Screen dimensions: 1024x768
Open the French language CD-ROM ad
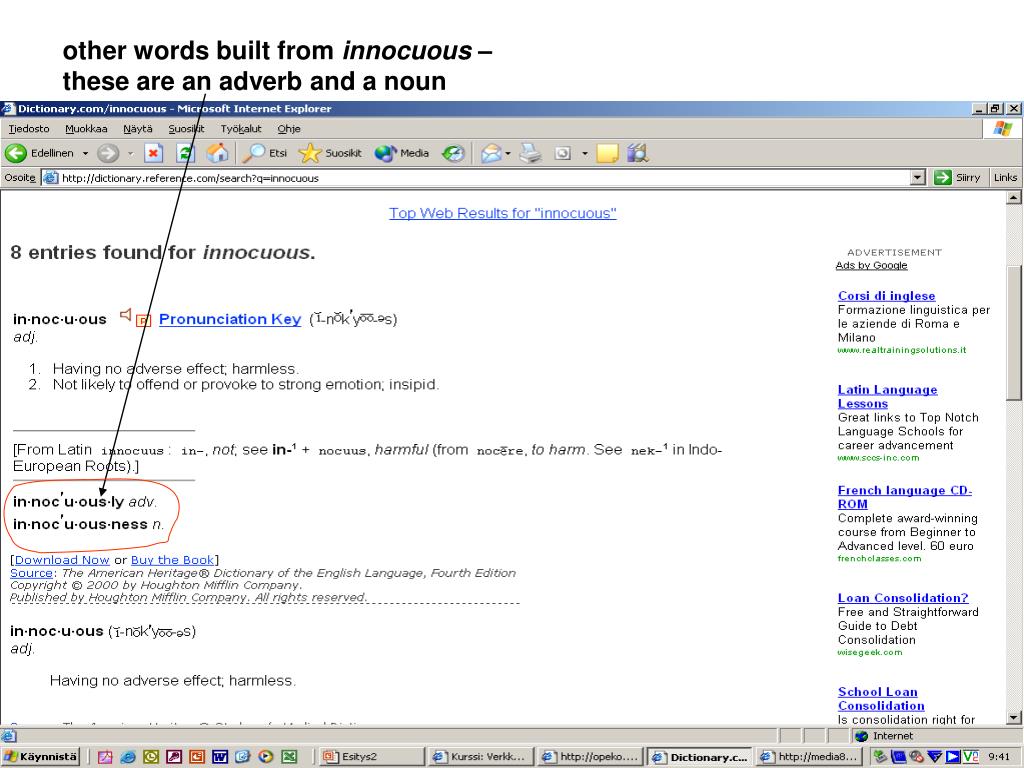904,497
